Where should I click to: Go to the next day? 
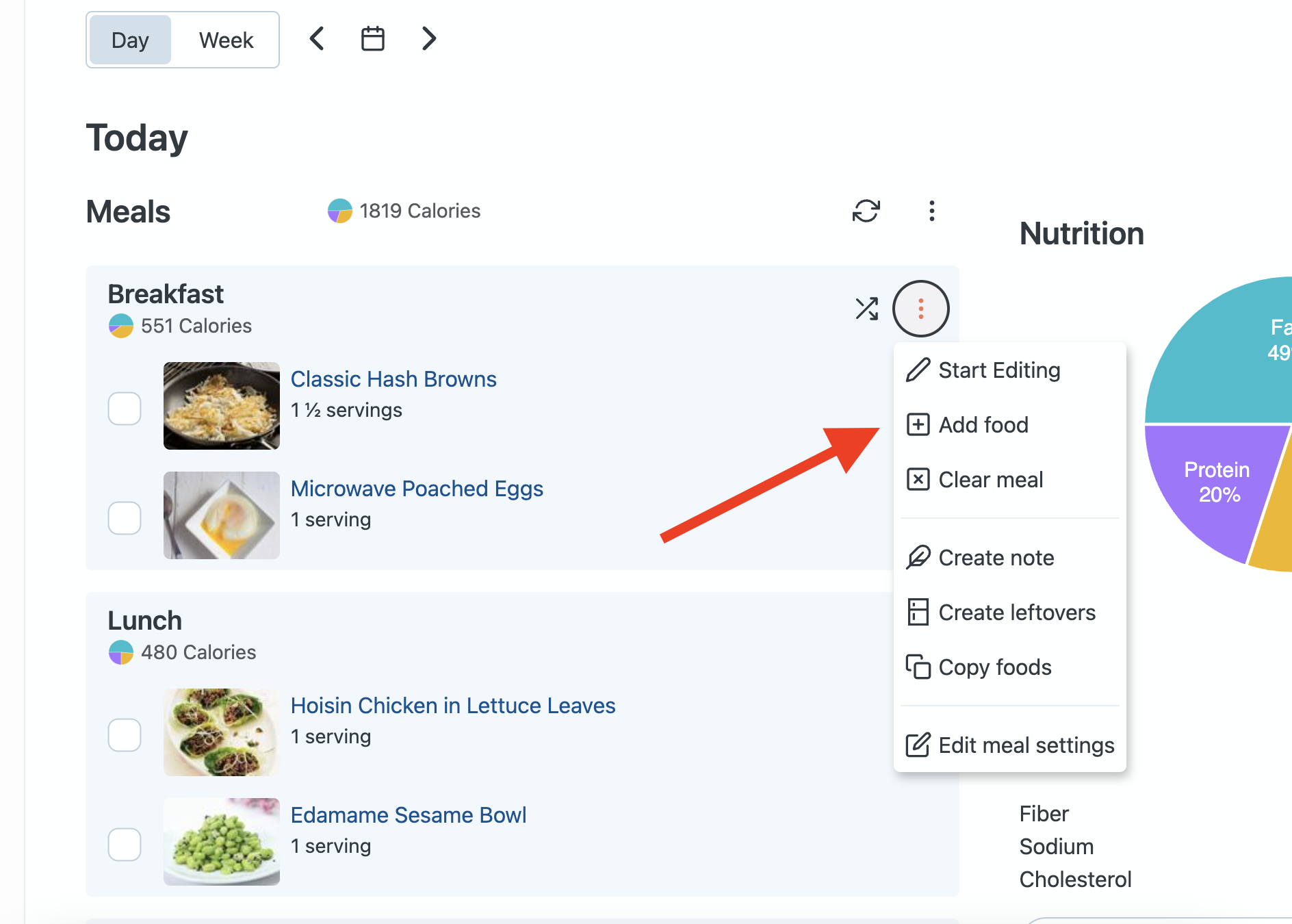[429, 39]
